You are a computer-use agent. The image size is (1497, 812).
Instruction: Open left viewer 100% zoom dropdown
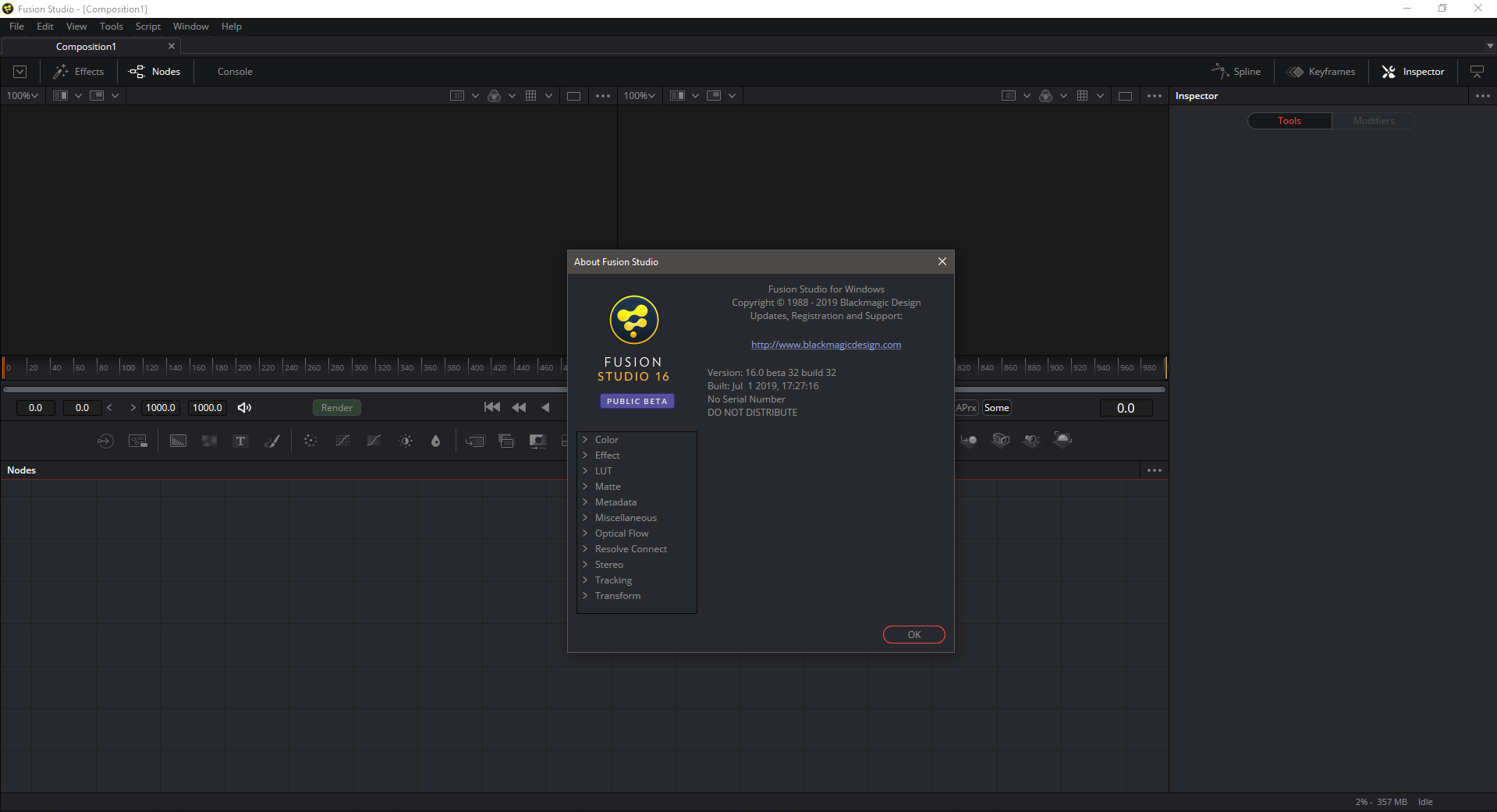(x=23, y=96)
